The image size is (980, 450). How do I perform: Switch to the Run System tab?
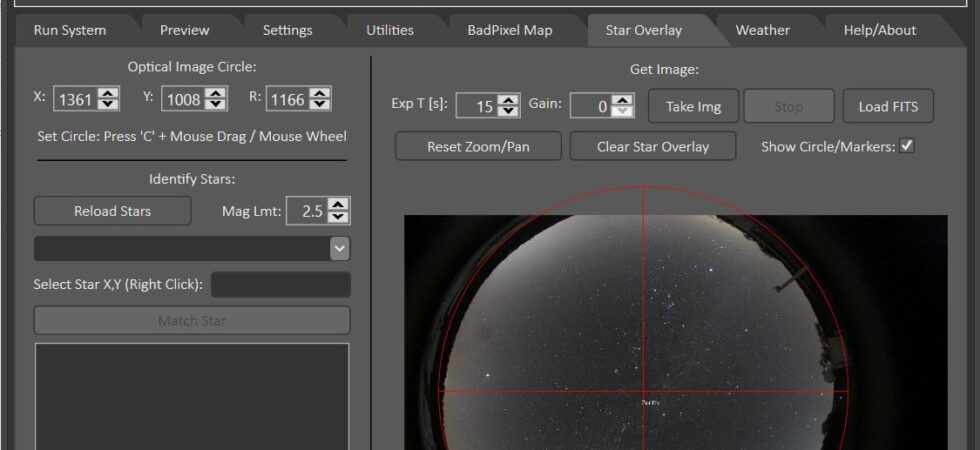pyautogui.click(x=70, y=30)
